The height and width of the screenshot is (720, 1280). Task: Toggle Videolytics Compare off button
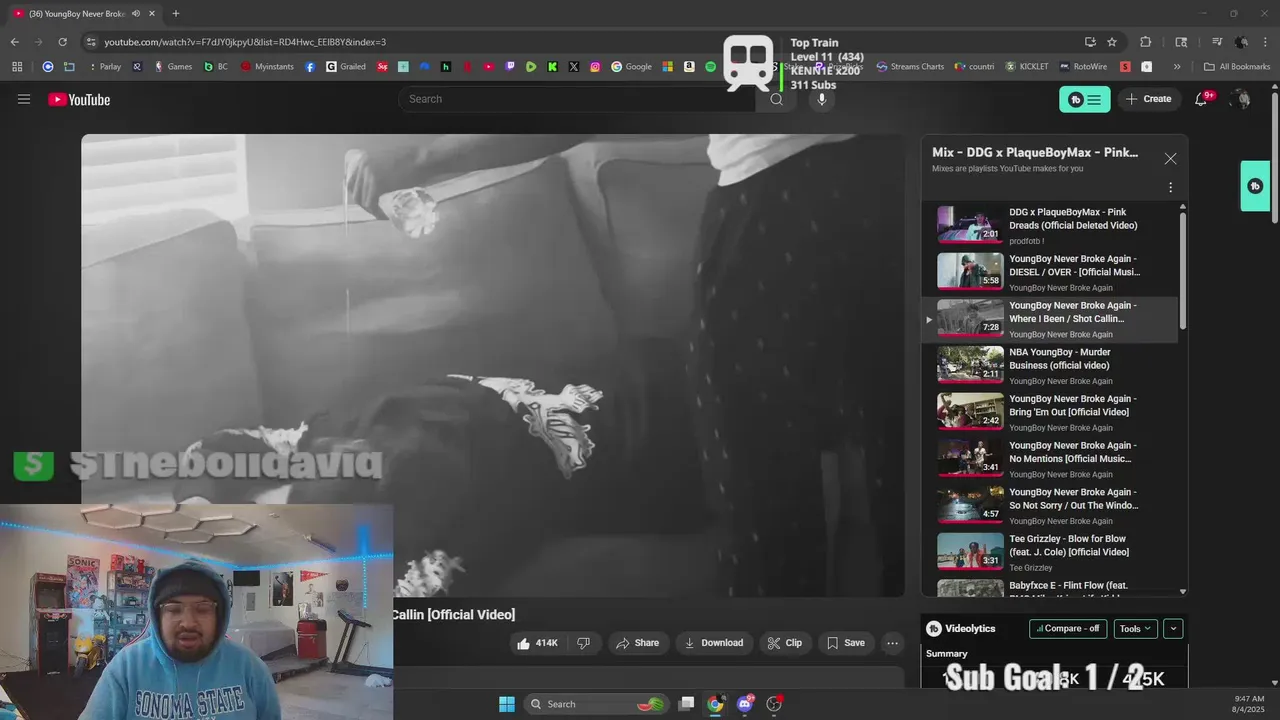pos(1068,629)
